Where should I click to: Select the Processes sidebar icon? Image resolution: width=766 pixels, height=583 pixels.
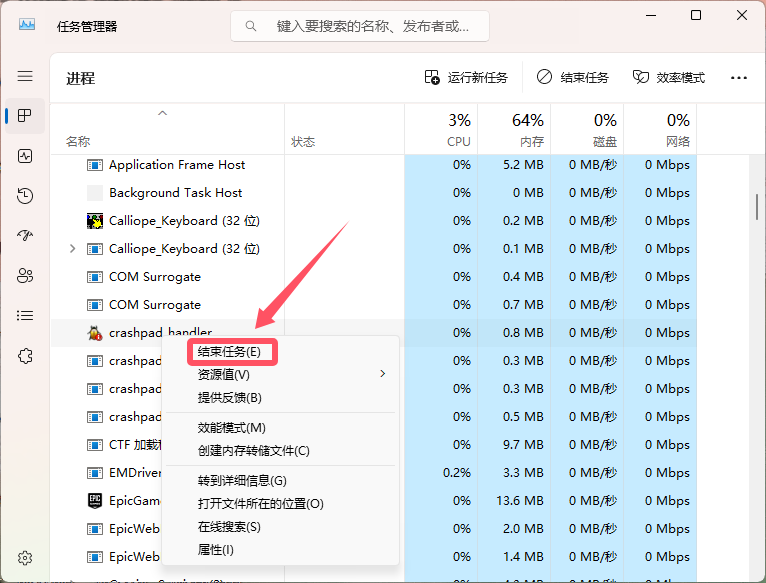tap(25, 116)
